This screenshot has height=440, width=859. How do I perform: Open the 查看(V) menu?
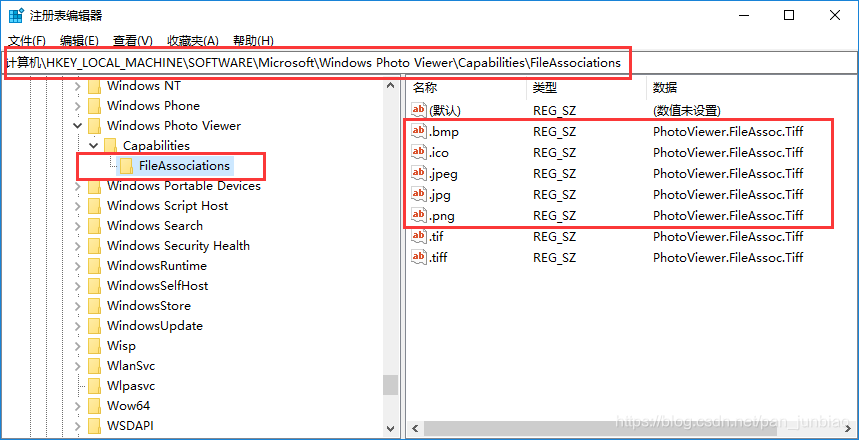coord(133,41)
